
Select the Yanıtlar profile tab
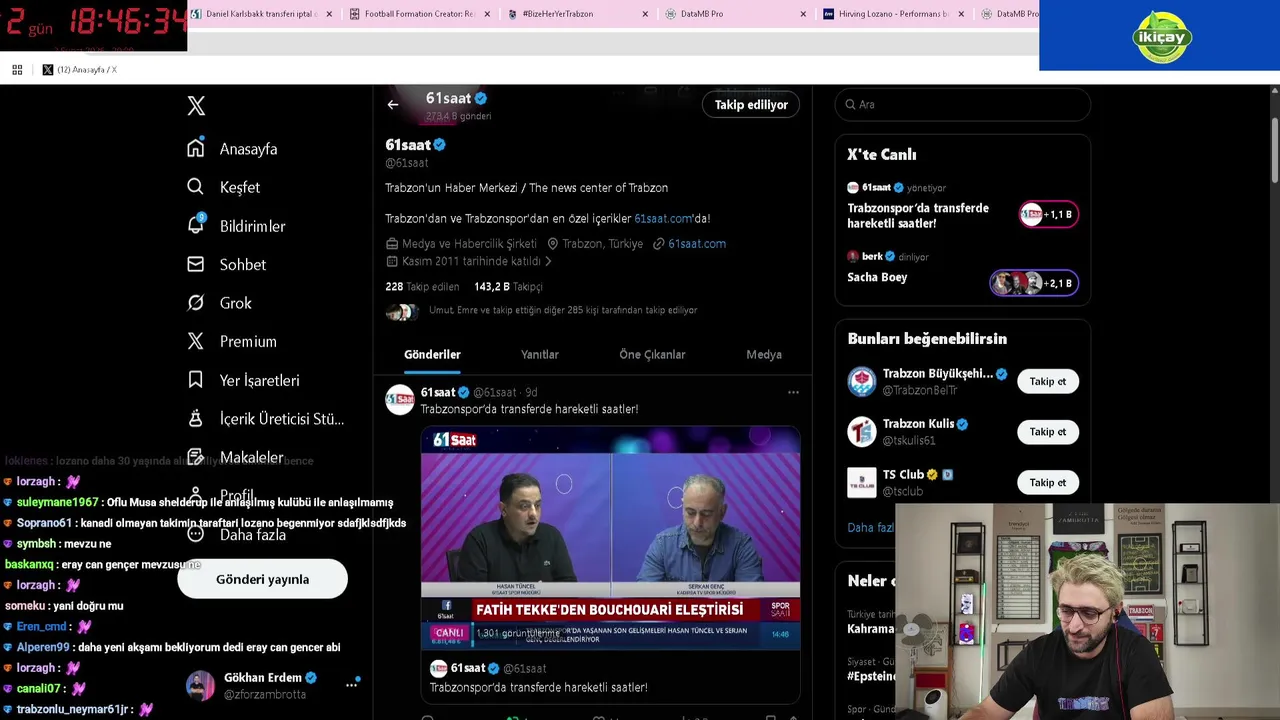click(540, 354)
